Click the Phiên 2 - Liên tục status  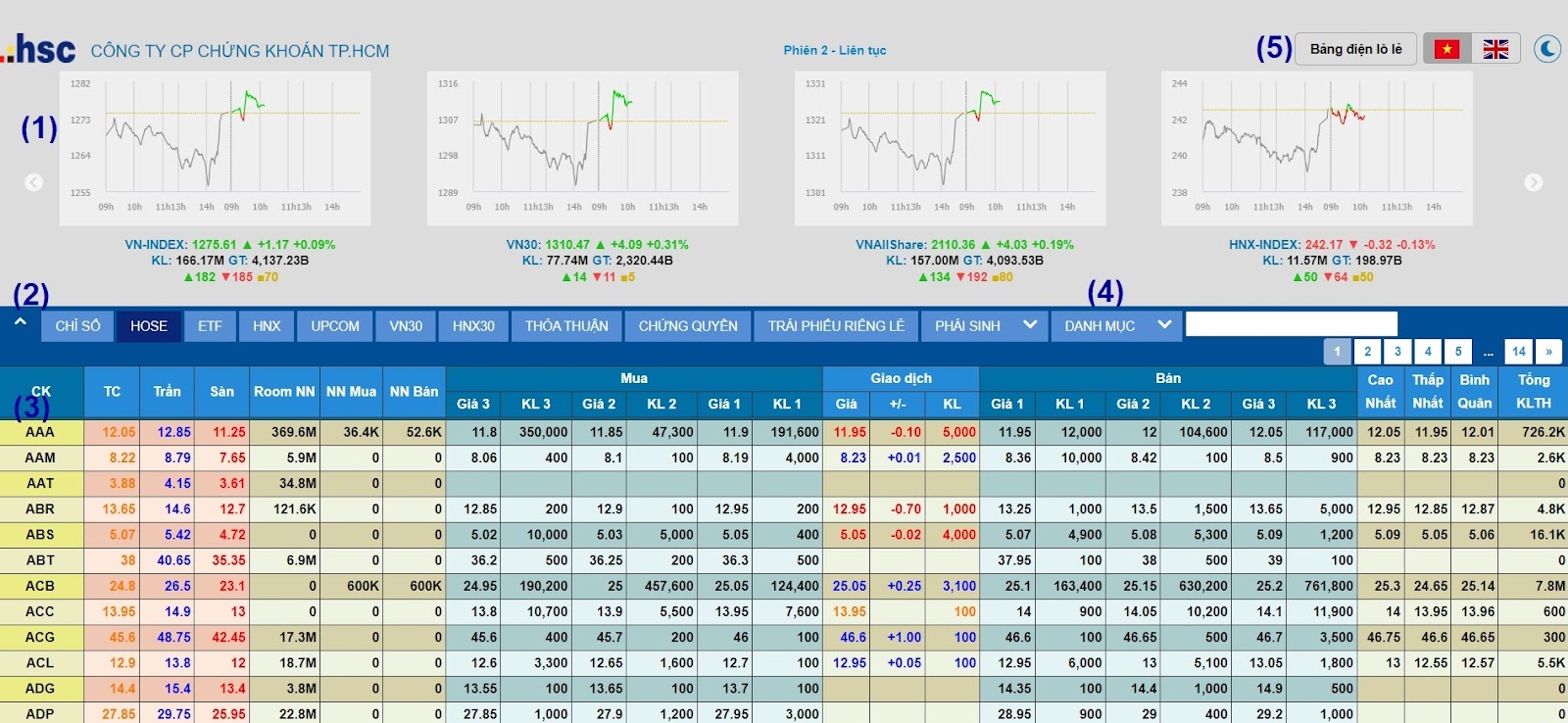click(834, 50)
